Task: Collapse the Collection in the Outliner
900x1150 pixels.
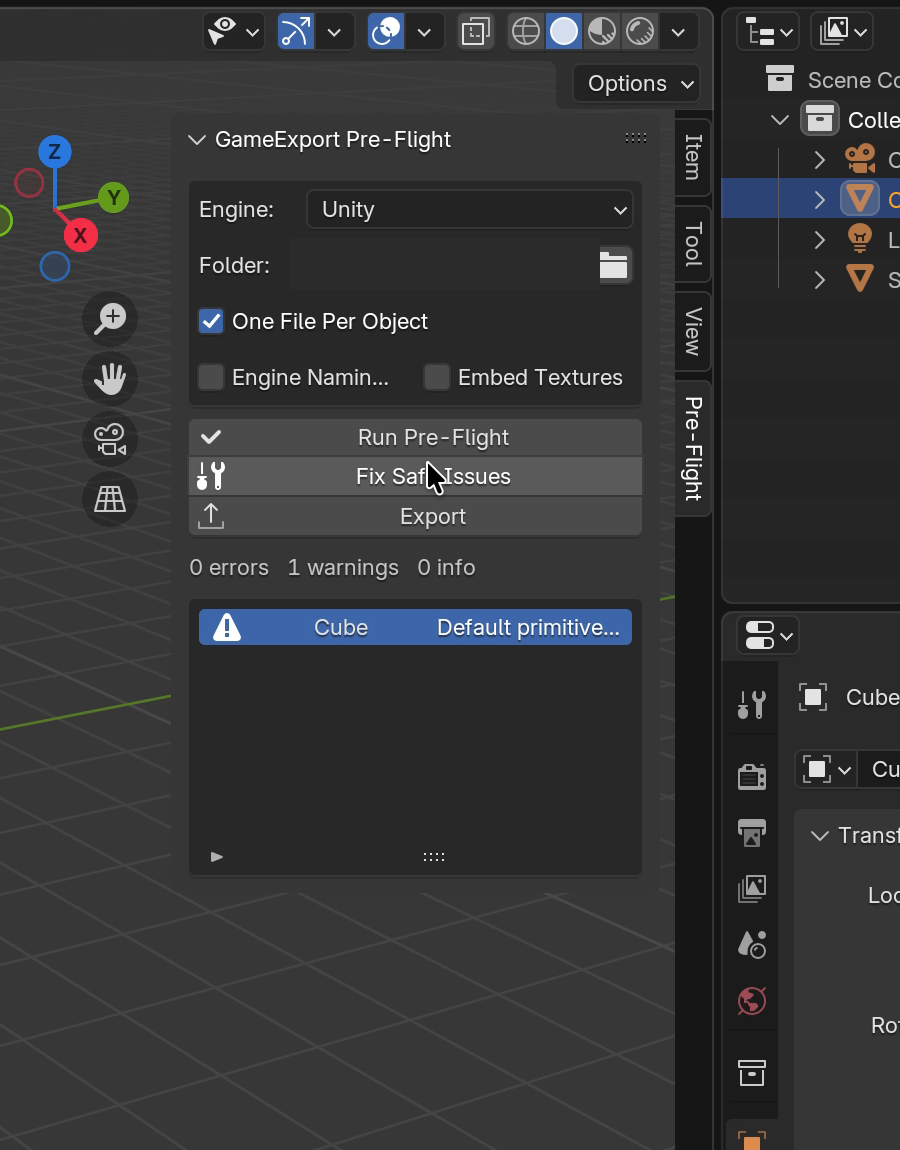Action: click(780, 120)
